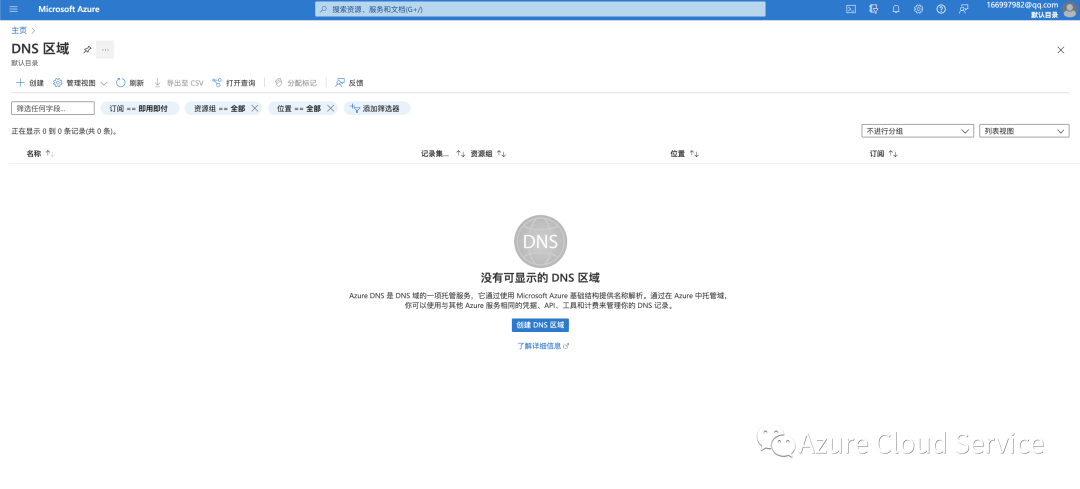
Task: Click the Microsoft Azure logo text
Action: coord(69,9)
